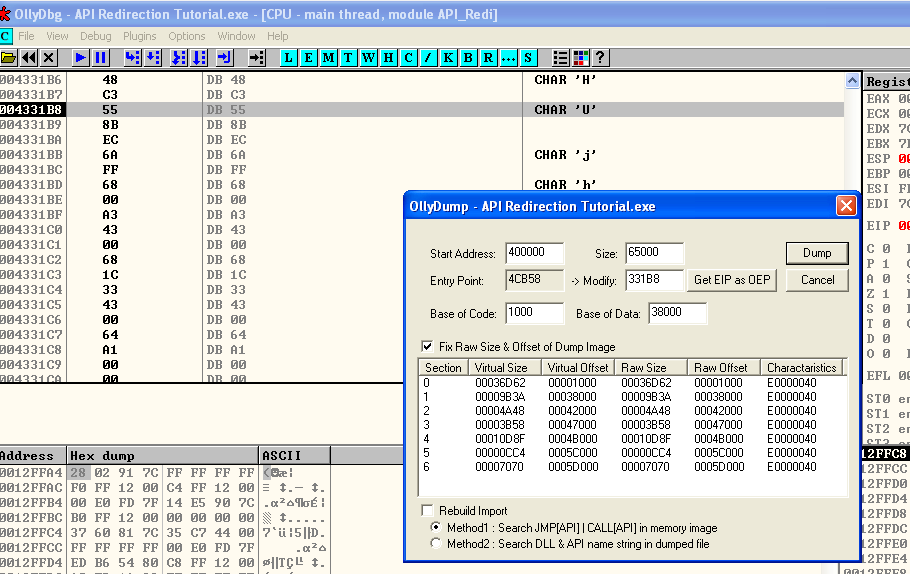This screenshot has height=574, width=910.
Task: Click the Go to address black arrow icon
Action: (x=257, y=57)
